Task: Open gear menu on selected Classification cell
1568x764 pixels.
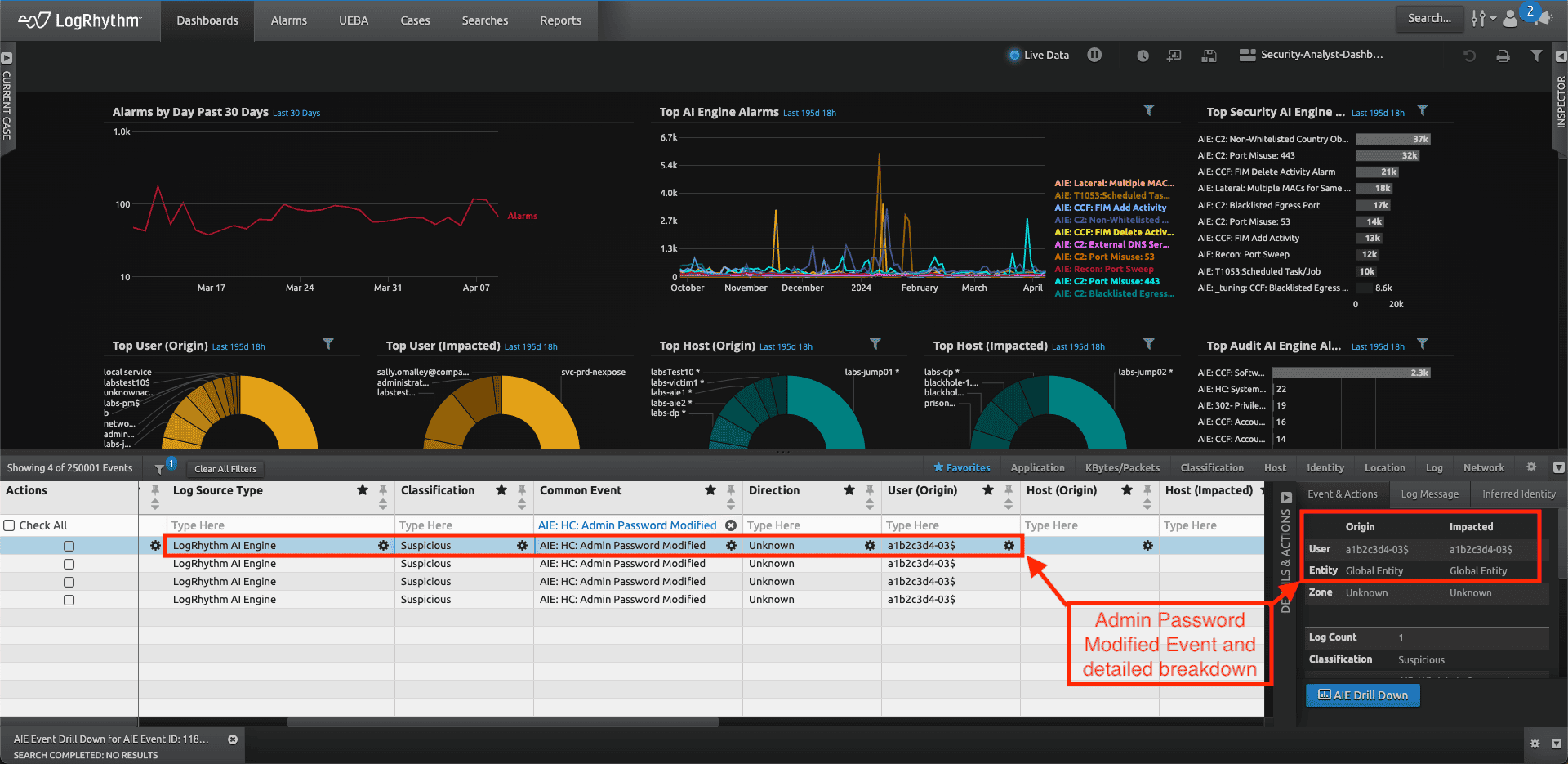Action: tap(522, 546)
